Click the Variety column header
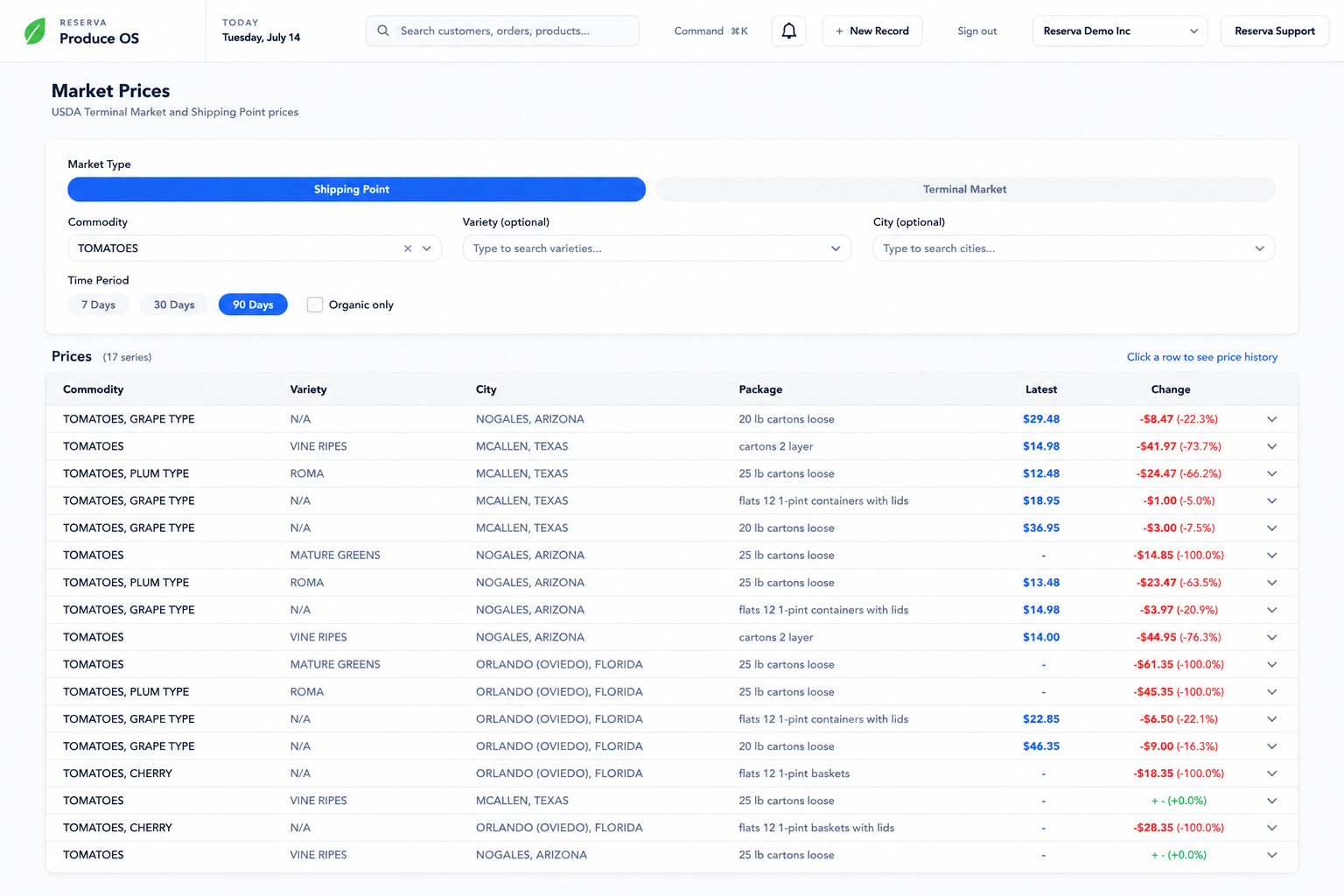1344x896 pixels. tap(308, 389)
